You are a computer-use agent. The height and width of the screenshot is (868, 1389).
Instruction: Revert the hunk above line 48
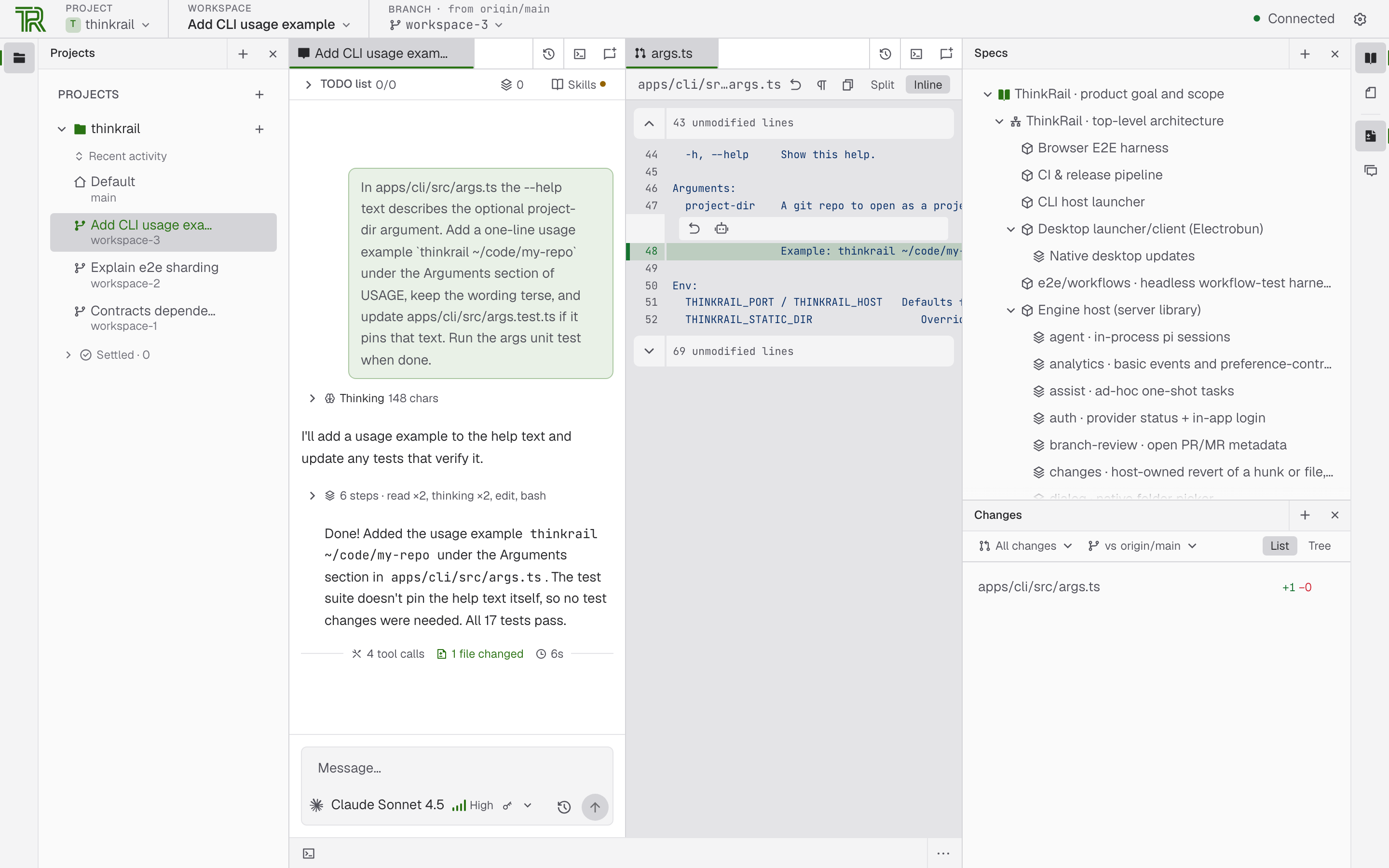[x=694, y=229]
